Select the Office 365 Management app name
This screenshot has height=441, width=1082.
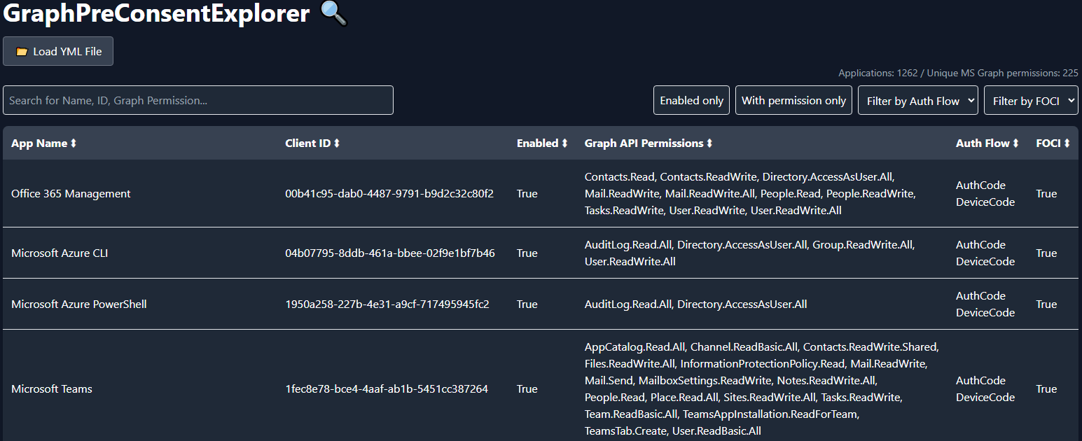click(71, 194)
